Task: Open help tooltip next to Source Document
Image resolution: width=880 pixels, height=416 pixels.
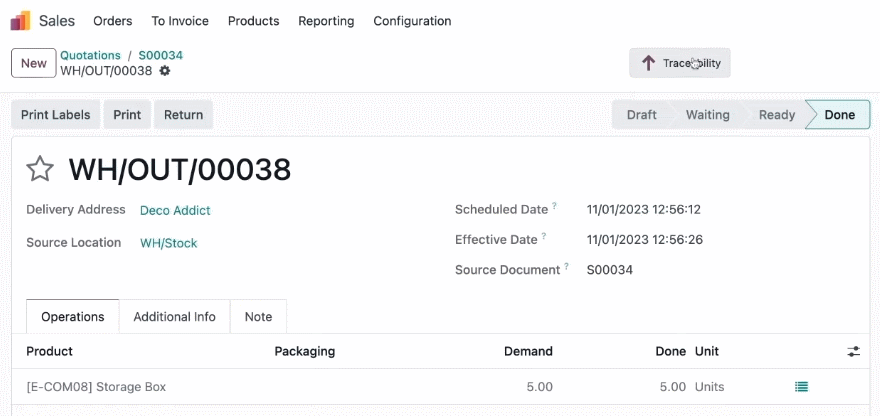Action: [x=566, y=267]
